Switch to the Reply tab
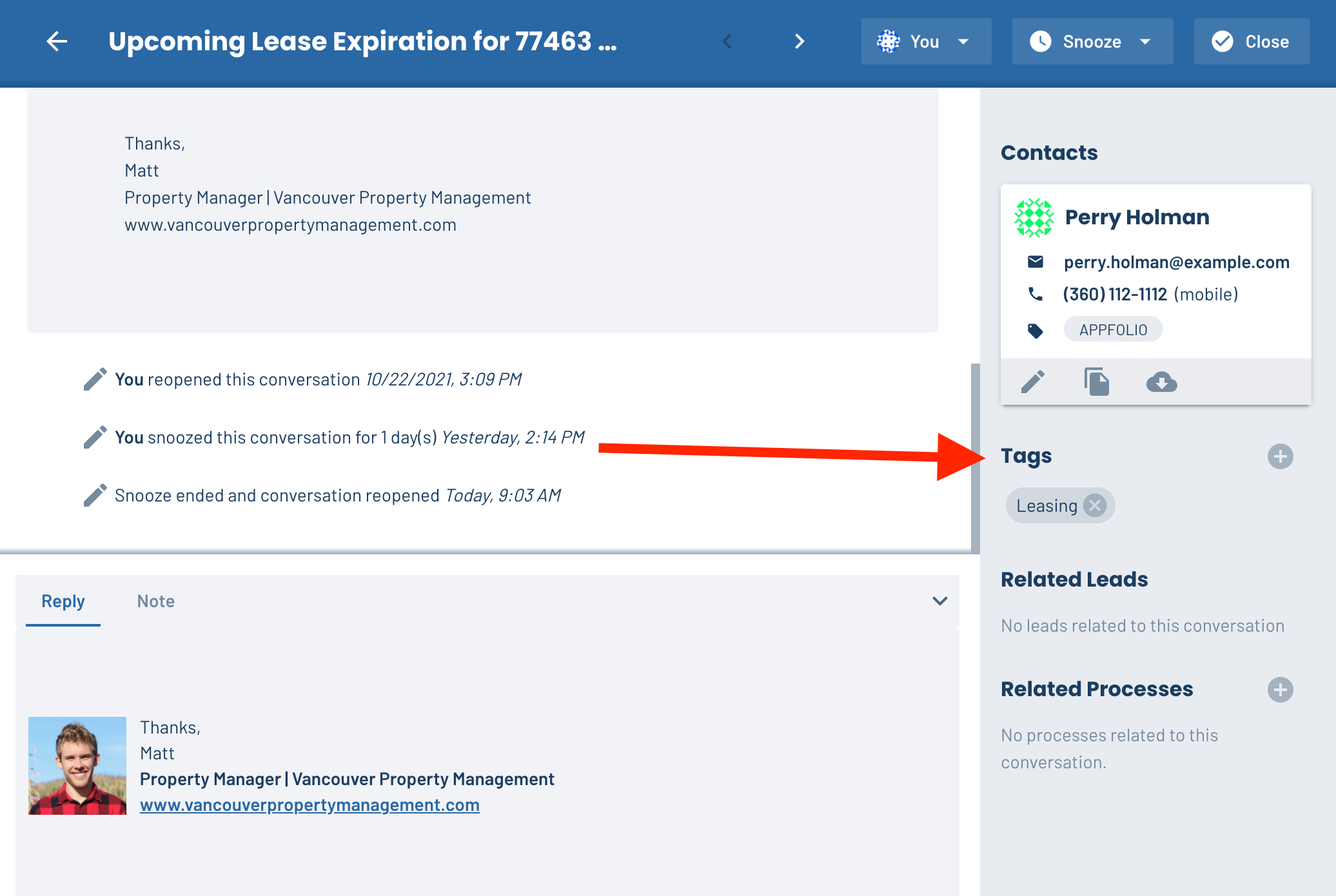The image size is (1336, 896). [63, 601]
